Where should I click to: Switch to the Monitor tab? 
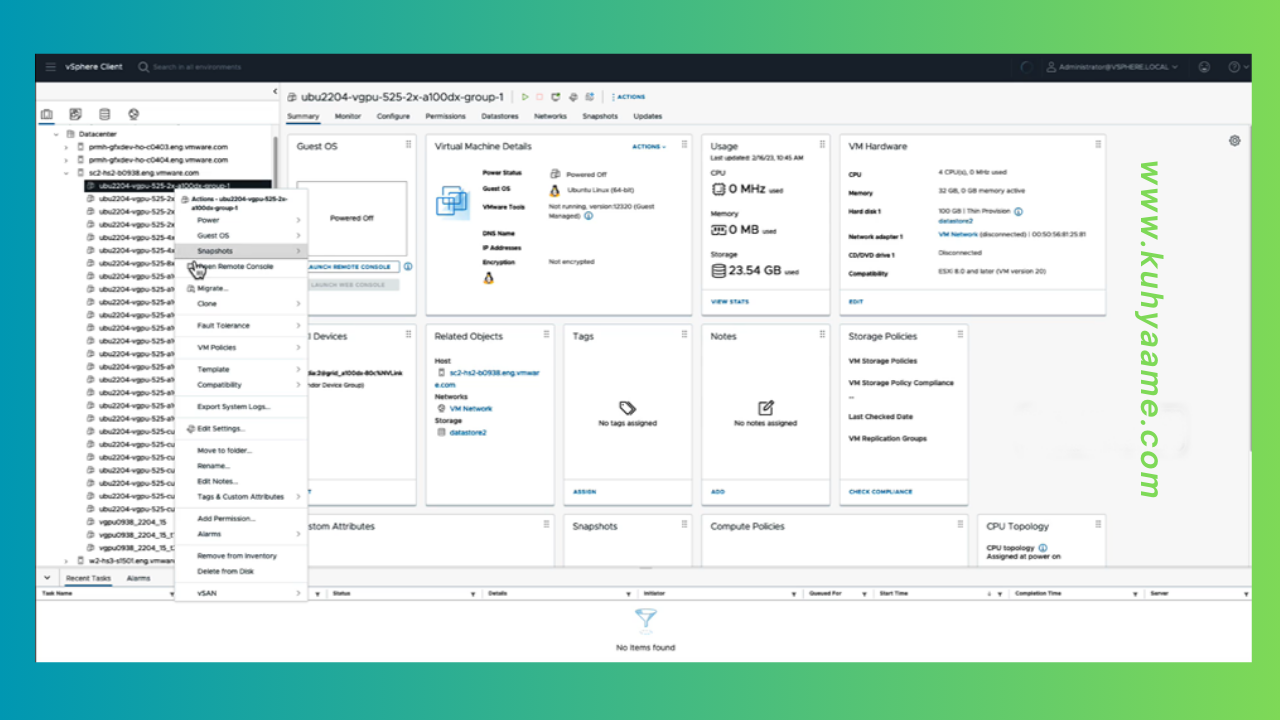click(348, 116)
